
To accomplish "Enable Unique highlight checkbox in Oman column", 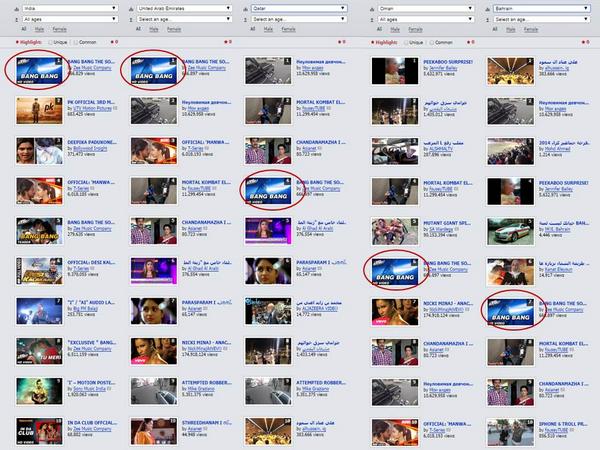I will click(406, 42).
